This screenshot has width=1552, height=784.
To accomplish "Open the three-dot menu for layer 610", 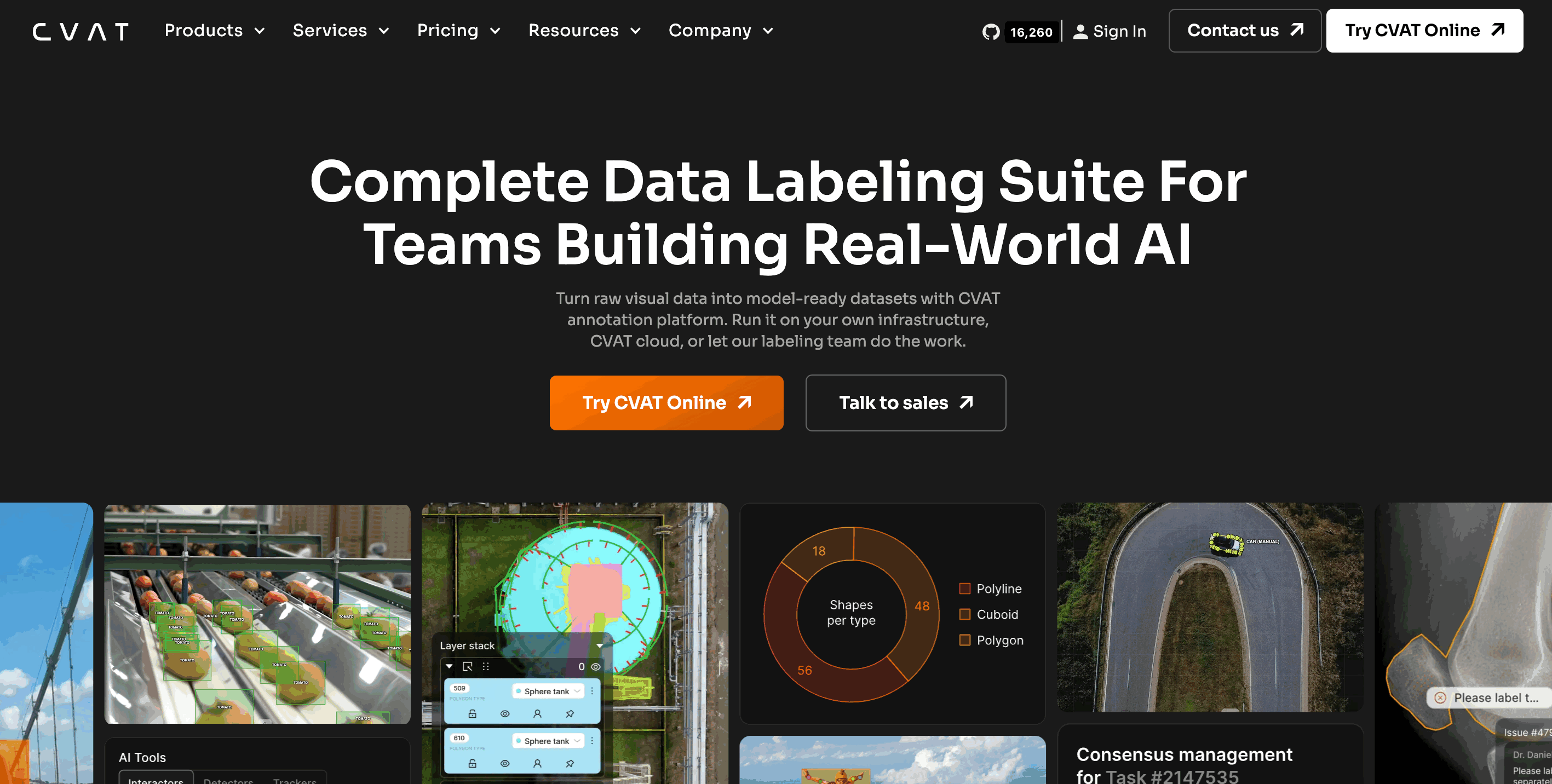I will 592,741.
